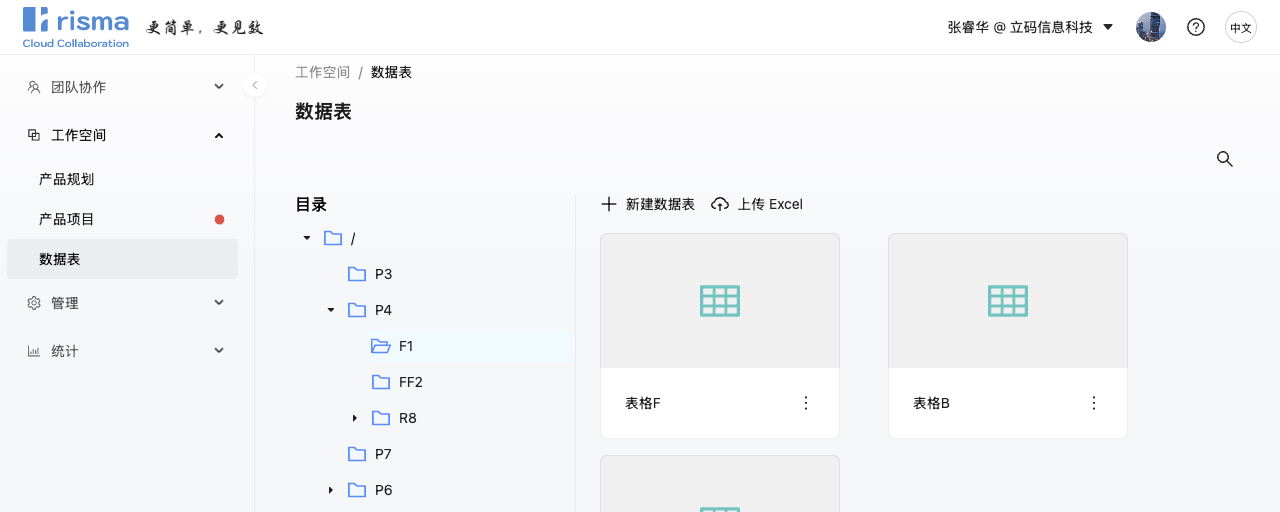Expand the P6 folder triangle
1280x512 pixels.
pos(331,490)
